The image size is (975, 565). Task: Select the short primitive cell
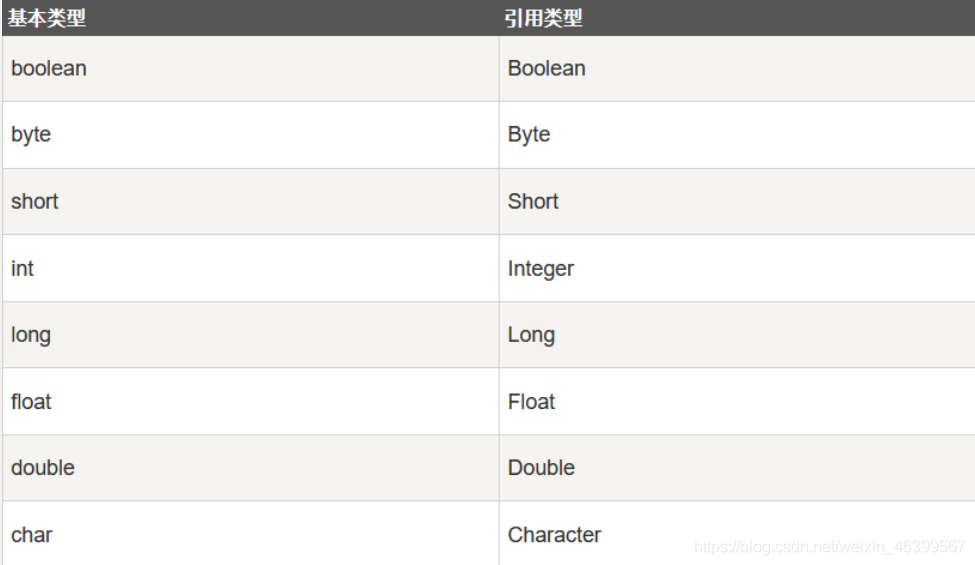[251, 201]
